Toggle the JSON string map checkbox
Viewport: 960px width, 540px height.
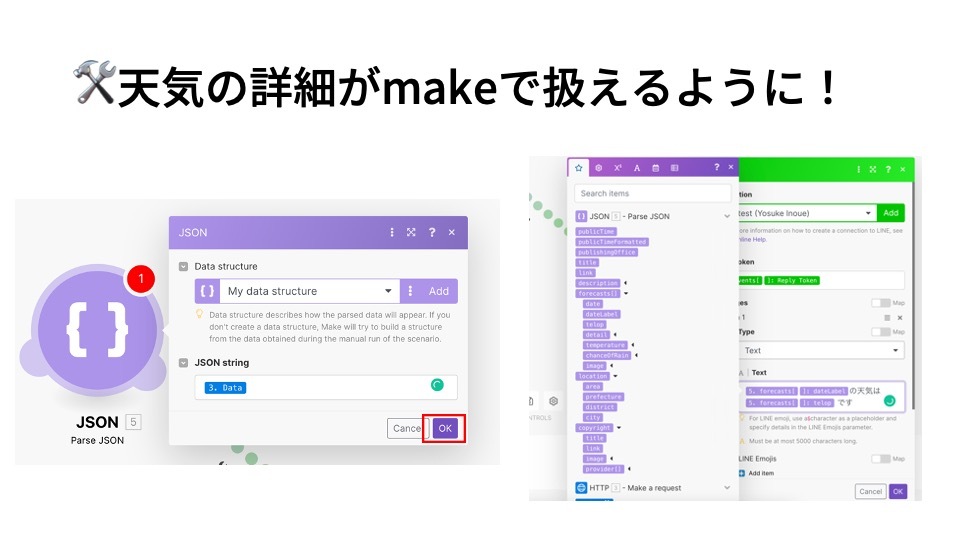point(183,362)
